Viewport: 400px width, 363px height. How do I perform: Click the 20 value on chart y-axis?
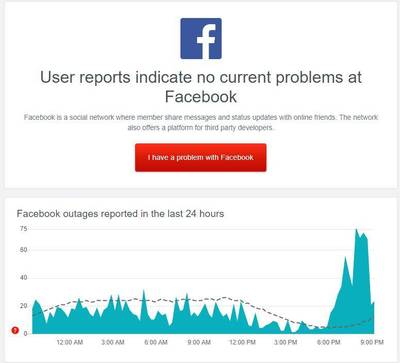(x=23, y=306)
